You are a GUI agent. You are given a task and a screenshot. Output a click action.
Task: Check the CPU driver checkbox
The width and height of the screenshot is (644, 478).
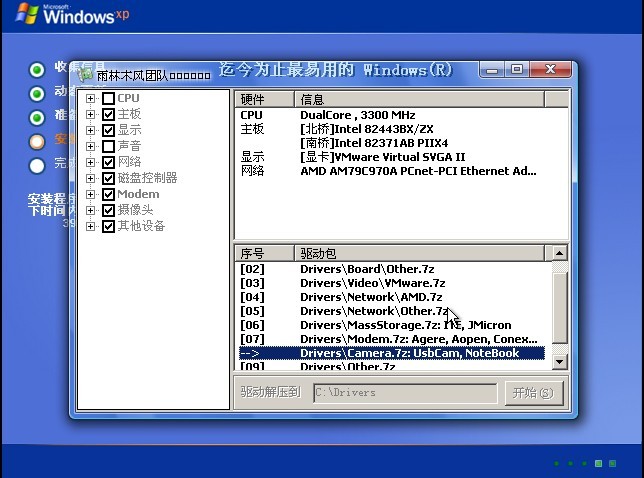[108, 98]
